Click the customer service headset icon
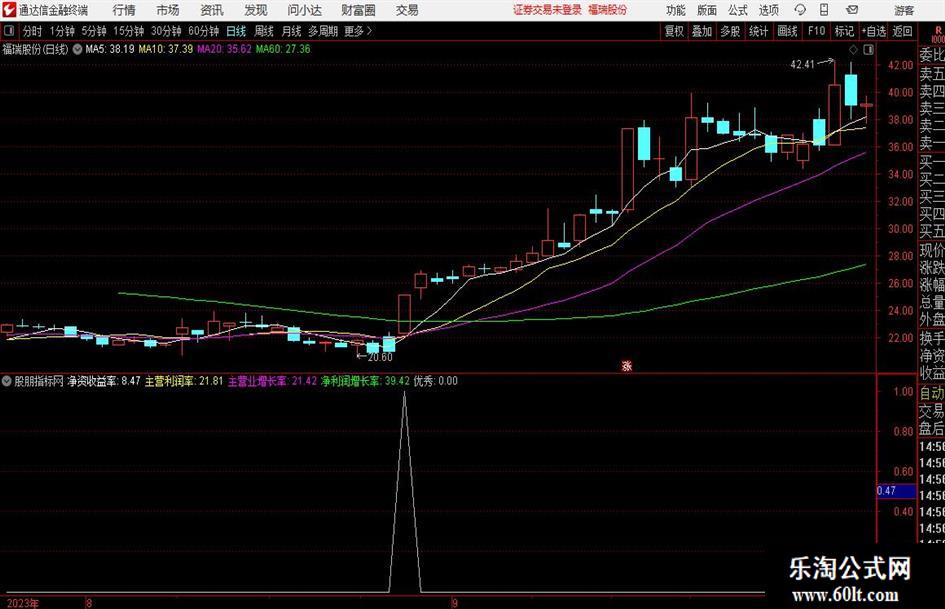 (x=800, y=10)
